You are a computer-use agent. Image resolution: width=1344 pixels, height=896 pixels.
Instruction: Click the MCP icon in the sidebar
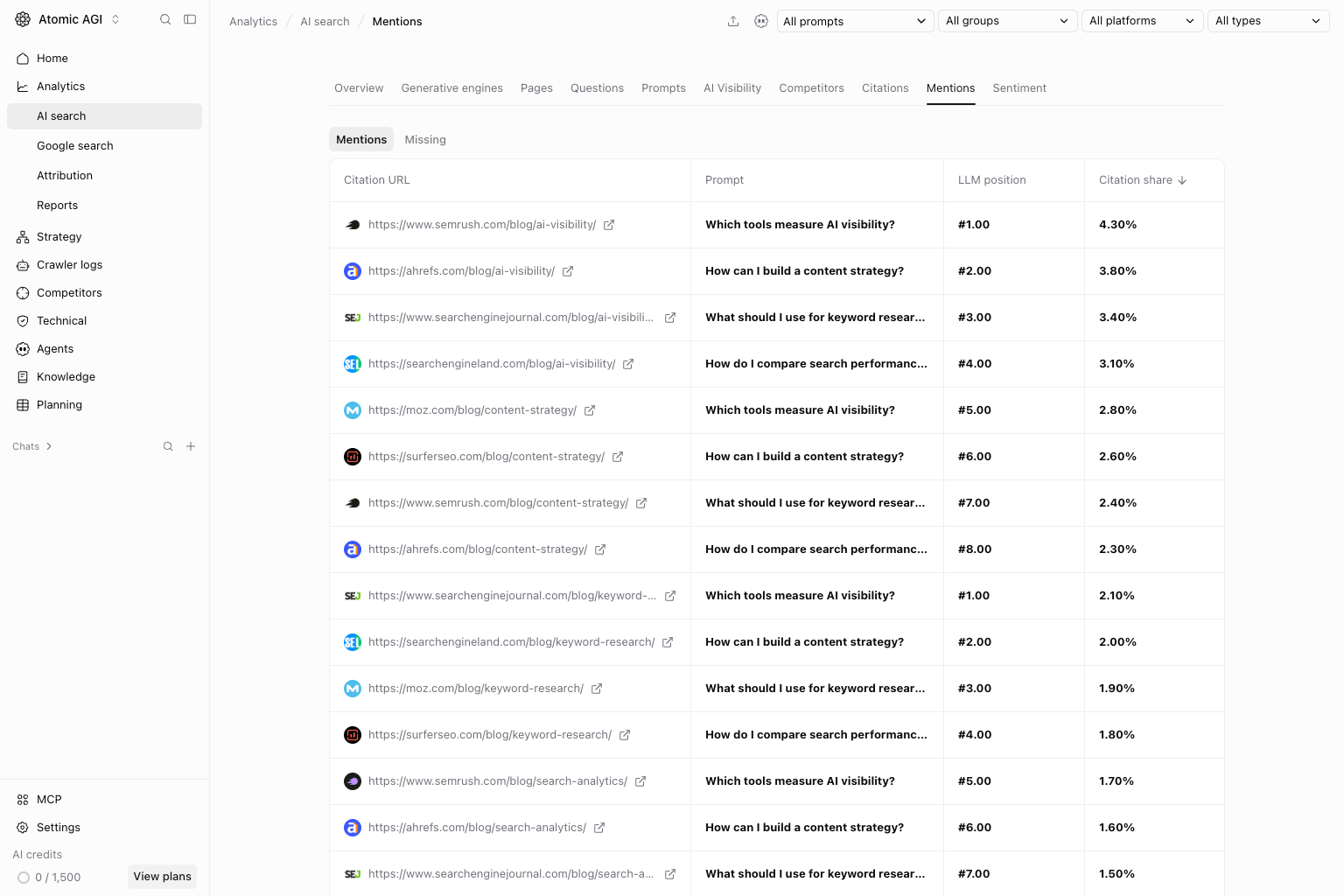23,800
